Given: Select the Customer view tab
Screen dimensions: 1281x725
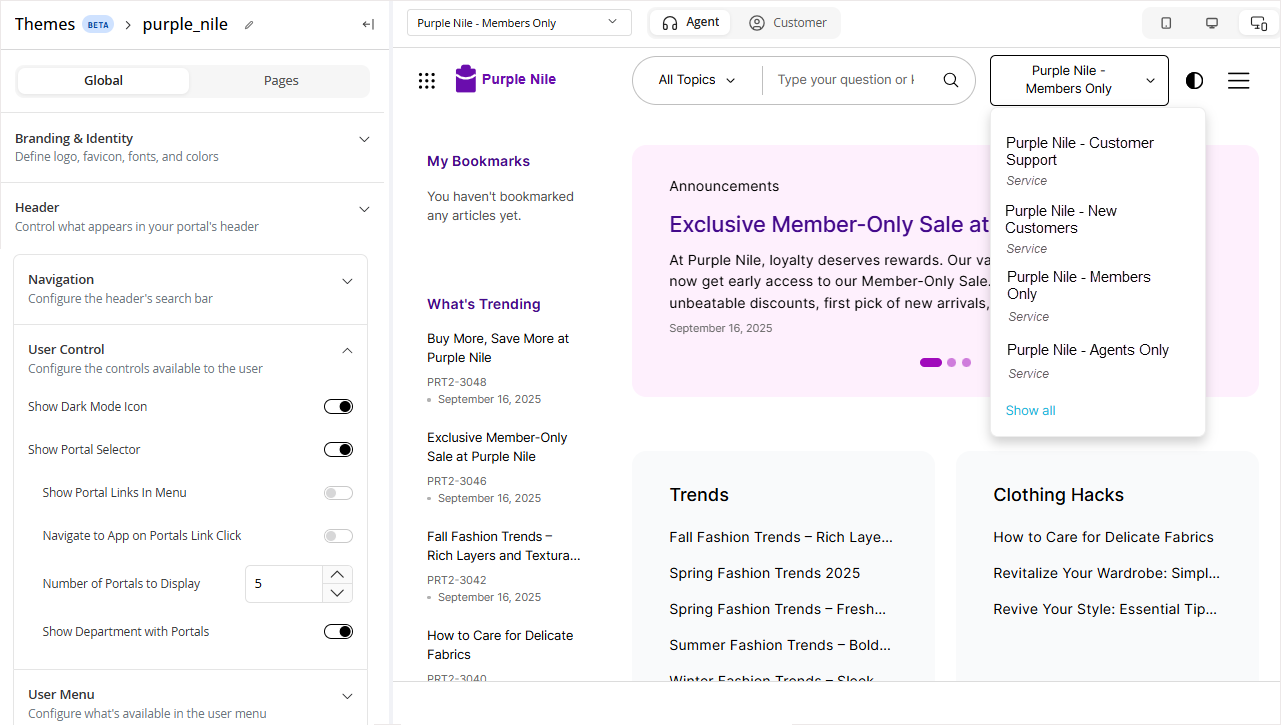Looking at the screenshot, I should [x=788, y=23].
